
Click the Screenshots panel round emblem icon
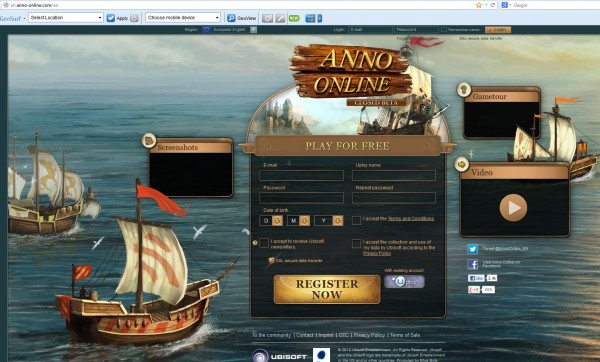point(148,140)
